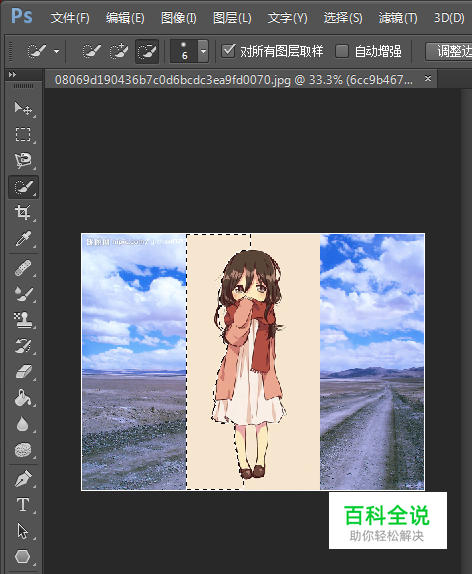Select the Blur tool
Viewport: 472px width, 574px height.
click(x=23, y=424)
